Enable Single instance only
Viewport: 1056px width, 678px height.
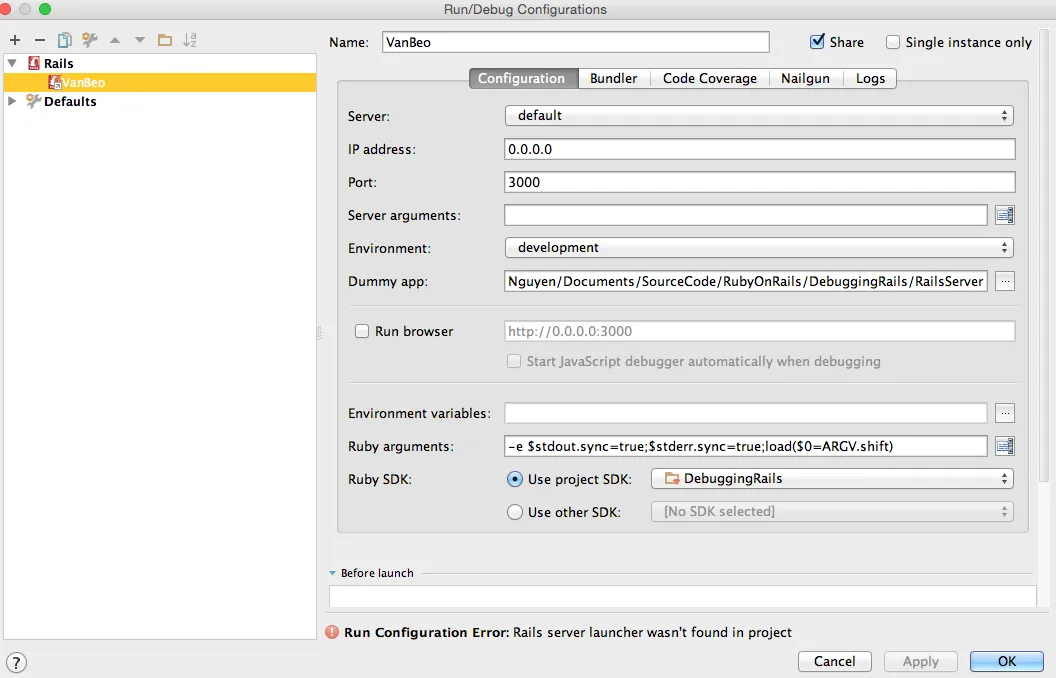pos(892,42)
